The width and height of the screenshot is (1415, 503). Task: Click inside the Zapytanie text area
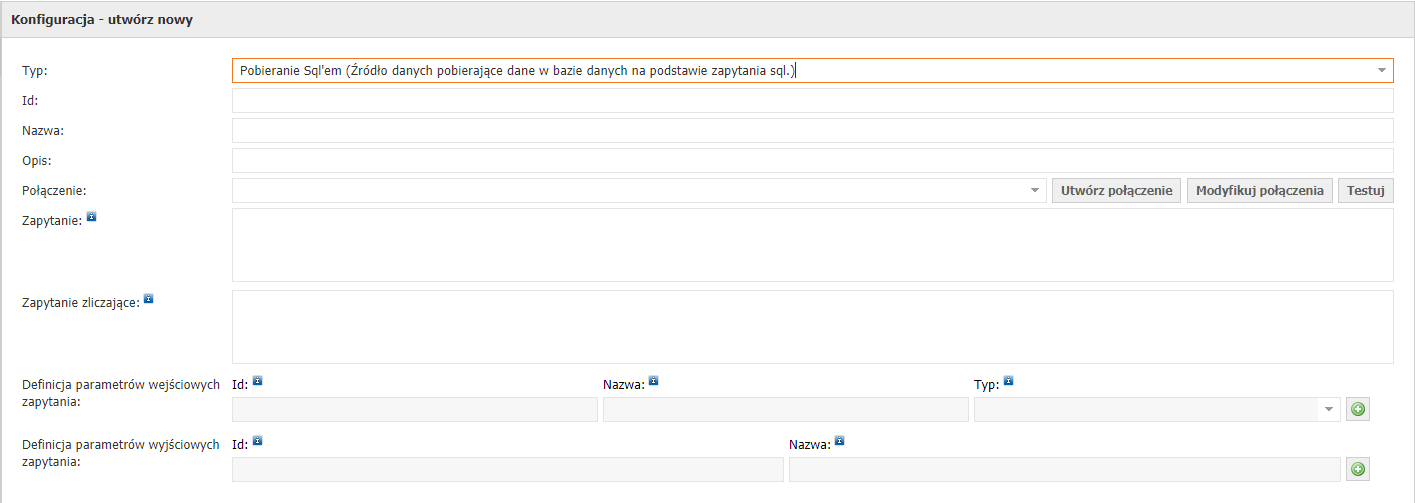[812, 245]
